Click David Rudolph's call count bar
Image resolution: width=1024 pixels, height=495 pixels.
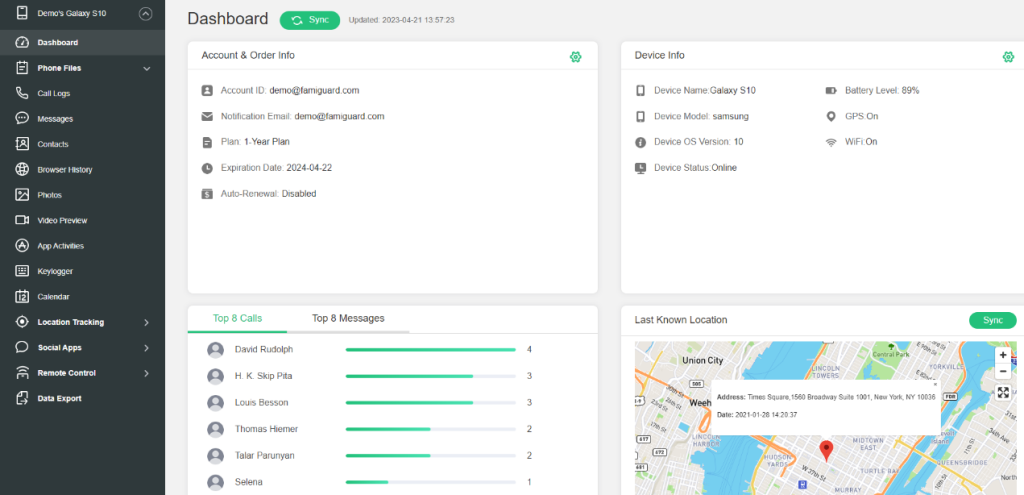coord(430,350)
